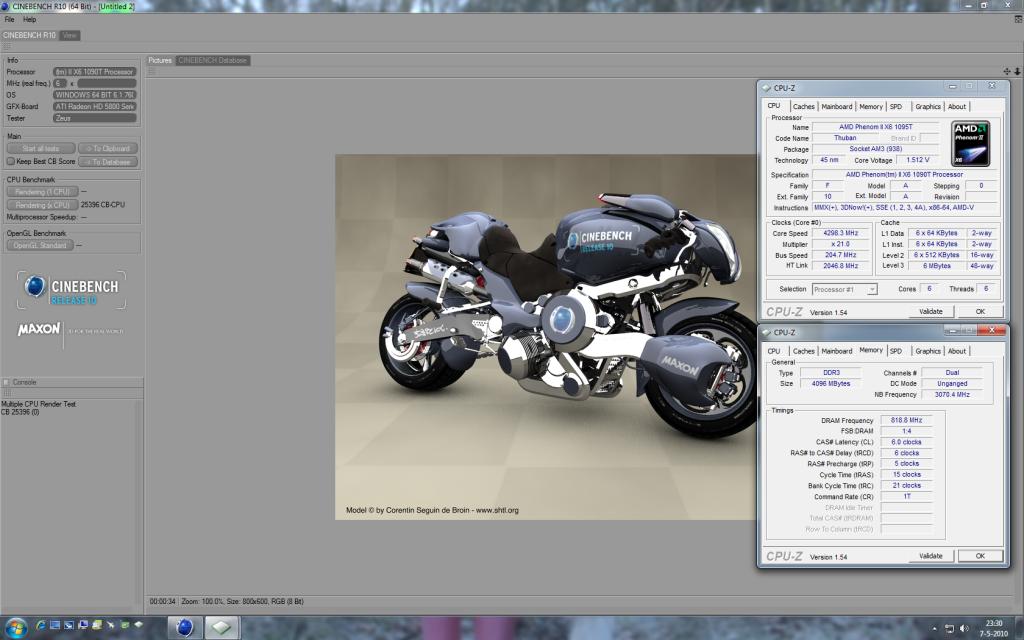Open Graphics tab in lower CPU-Z

[927, 351]
